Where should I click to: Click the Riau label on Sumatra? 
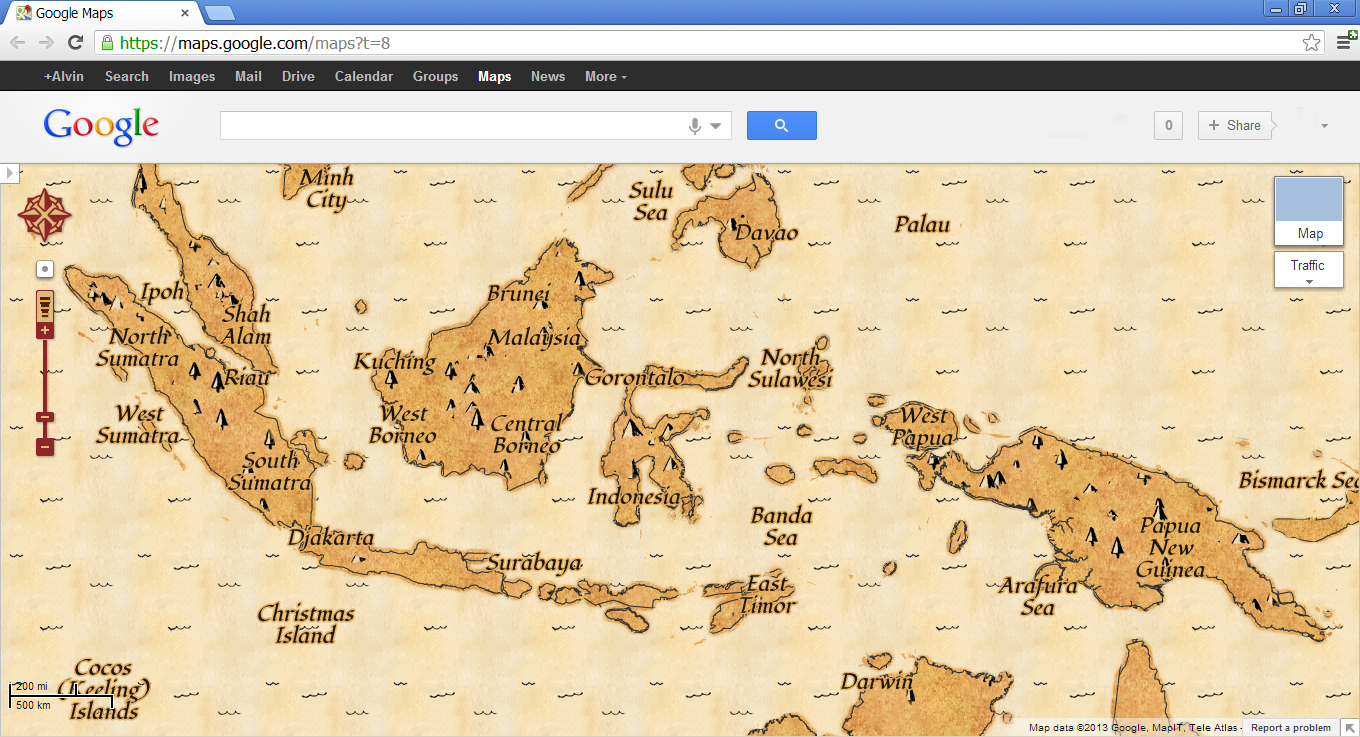(x=247, y=377)
